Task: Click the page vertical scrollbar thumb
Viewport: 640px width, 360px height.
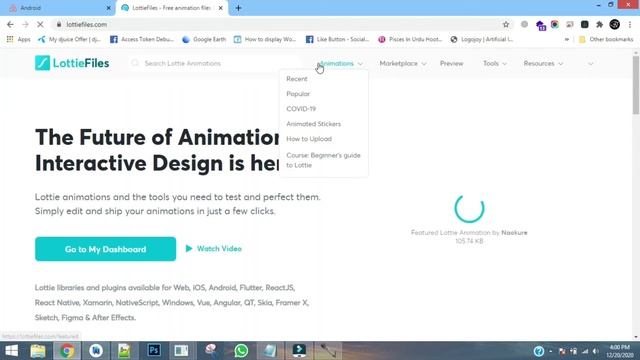Action: pyautogui.click(x=636, y=85)
